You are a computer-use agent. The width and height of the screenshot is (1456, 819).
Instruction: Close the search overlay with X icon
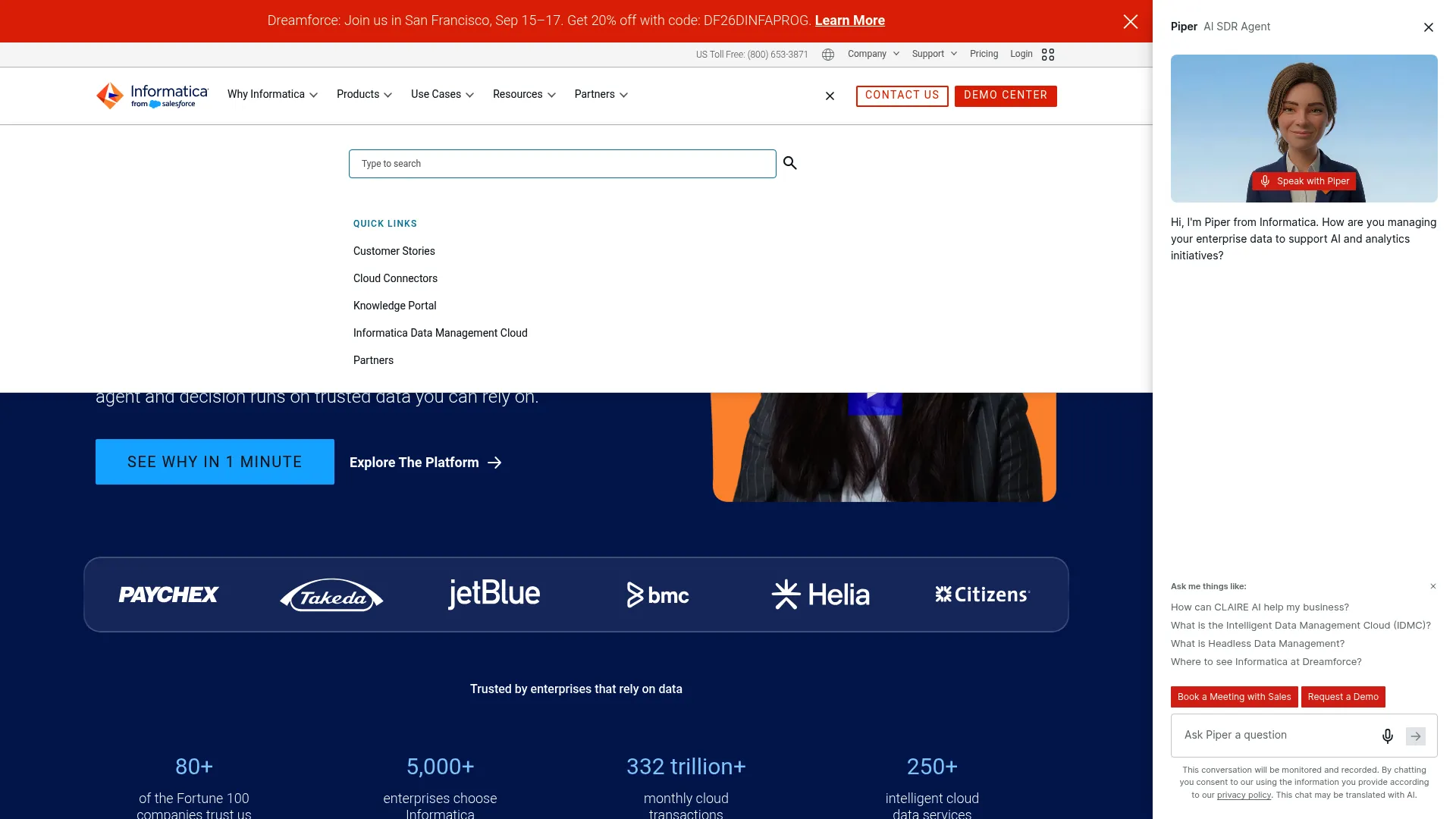830,96
